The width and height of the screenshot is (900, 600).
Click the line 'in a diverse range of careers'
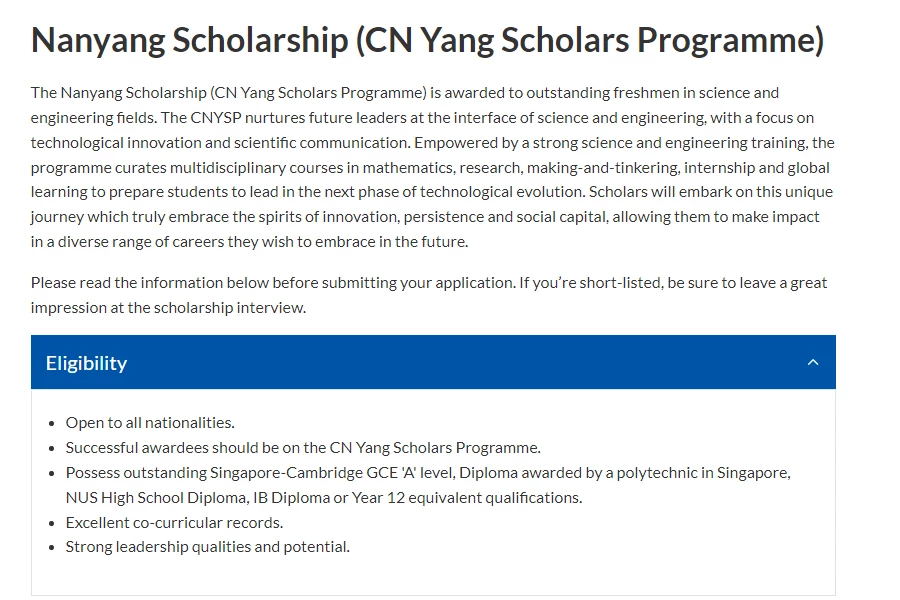250,242
